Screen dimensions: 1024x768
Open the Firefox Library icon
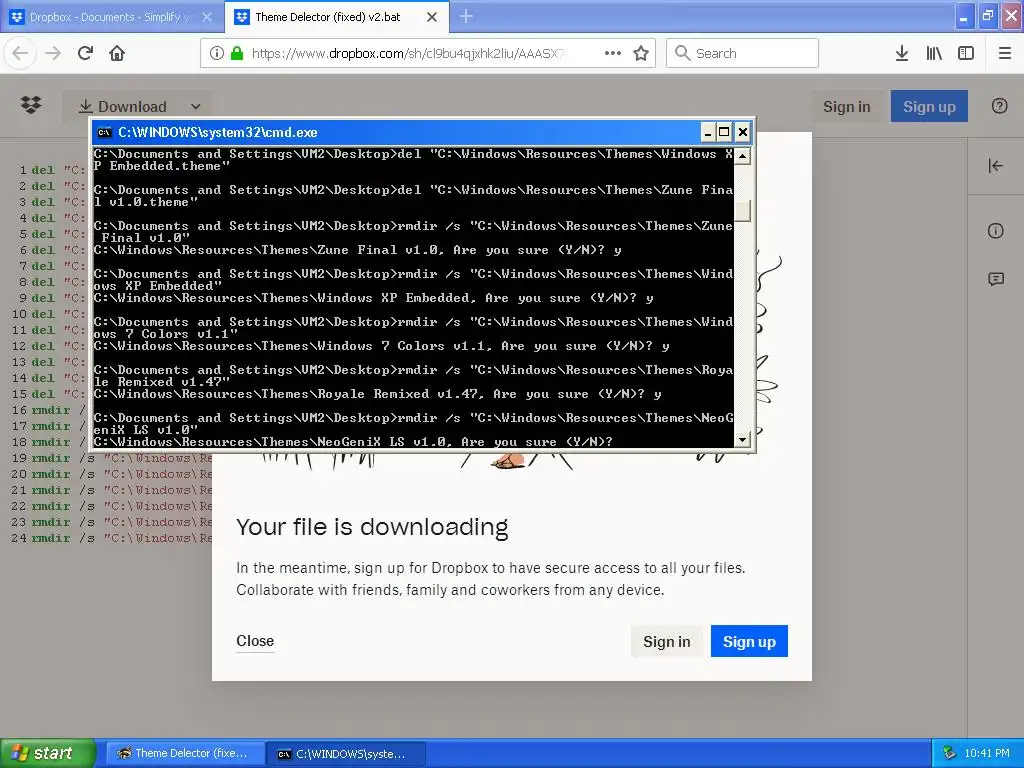(x=934, y=53)
